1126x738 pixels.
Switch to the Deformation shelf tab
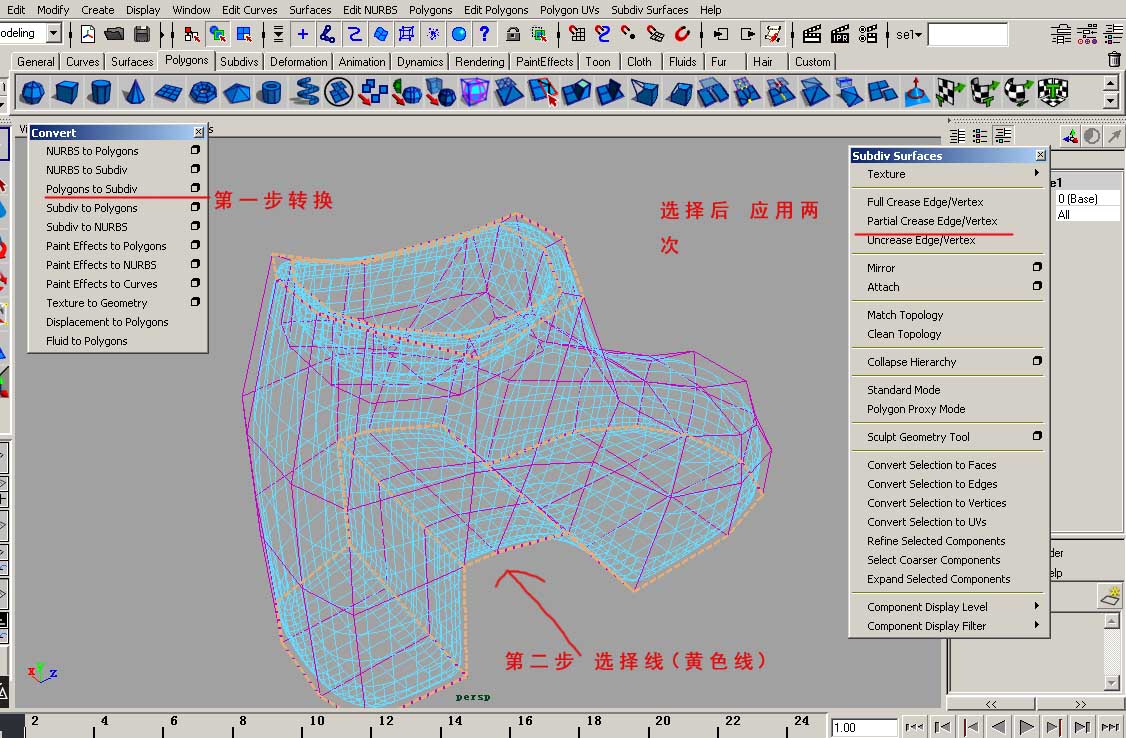click(x=299, y=62)
